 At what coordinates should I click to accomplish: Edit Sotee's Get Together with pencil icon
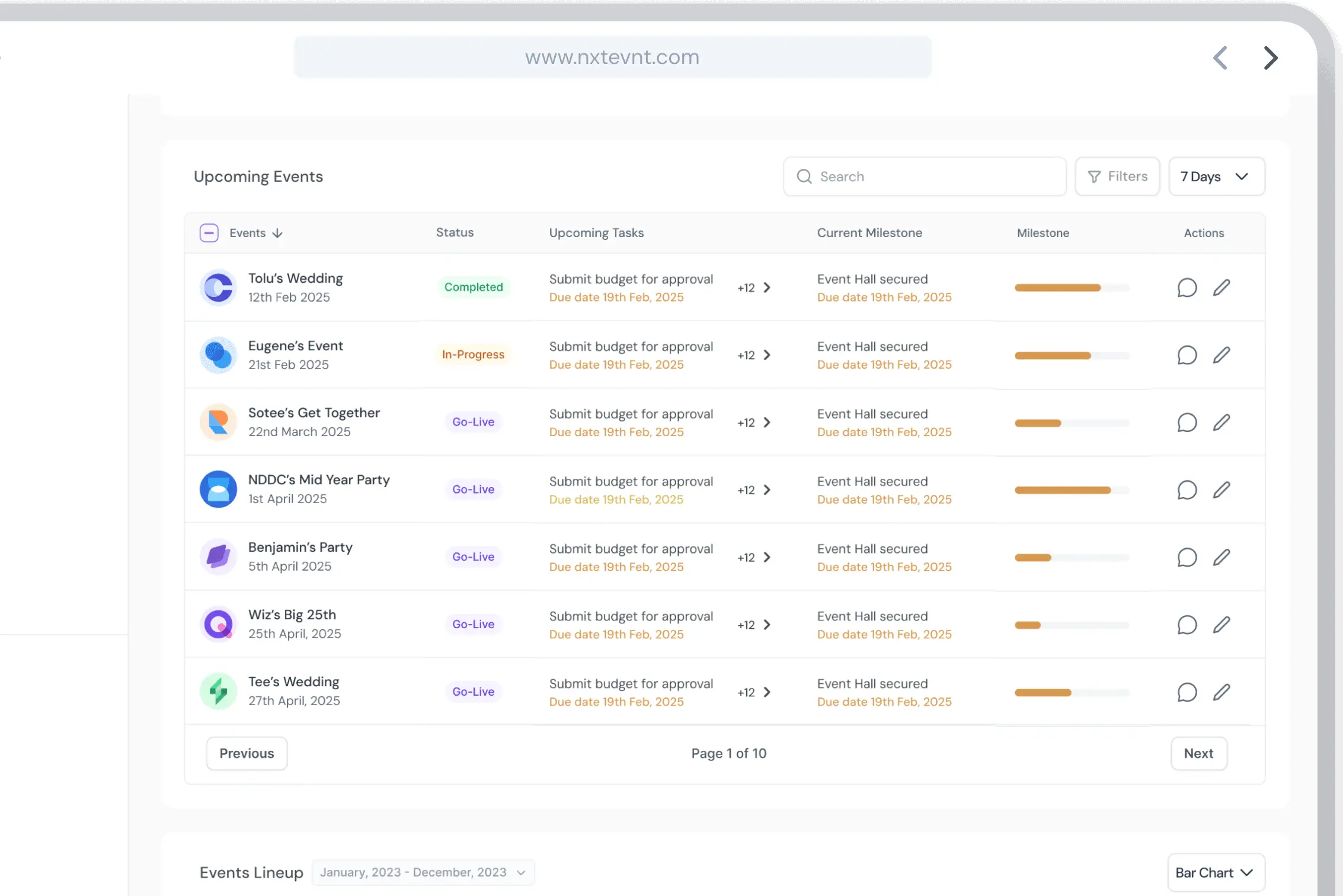point(1222,423)
